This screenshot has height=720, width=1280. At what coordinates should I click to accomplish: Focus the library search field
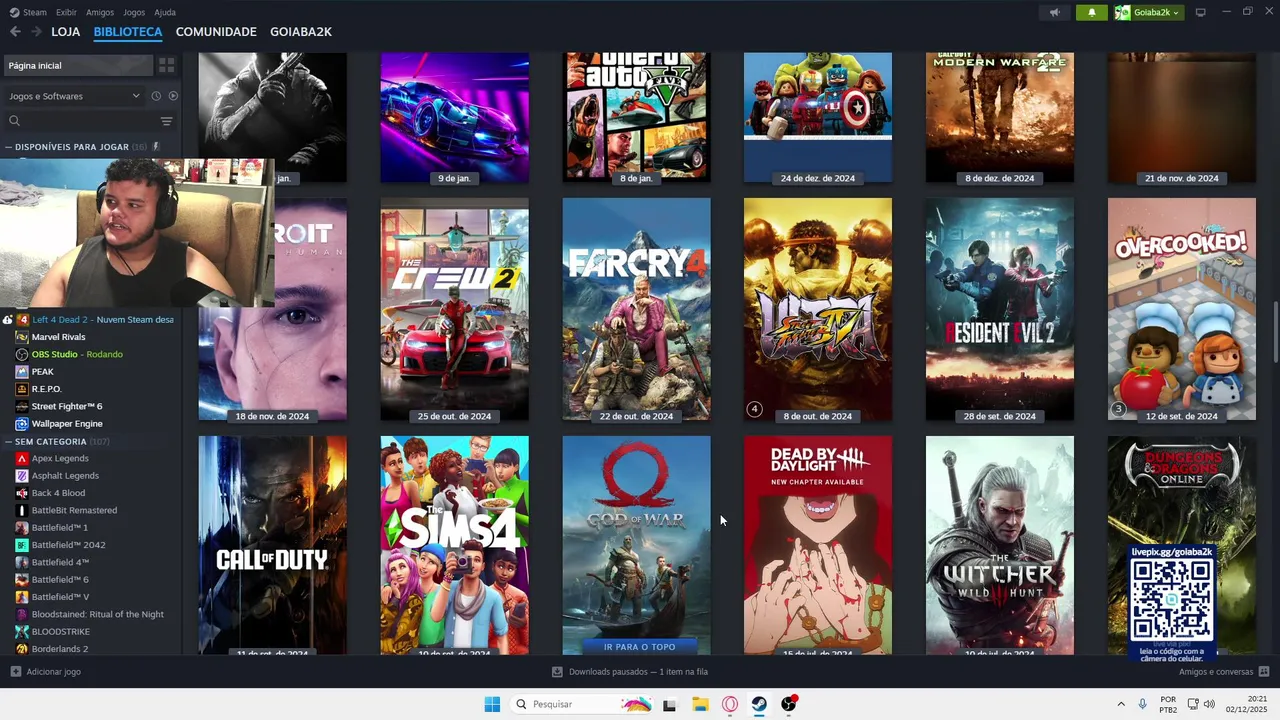pos(80,121)
